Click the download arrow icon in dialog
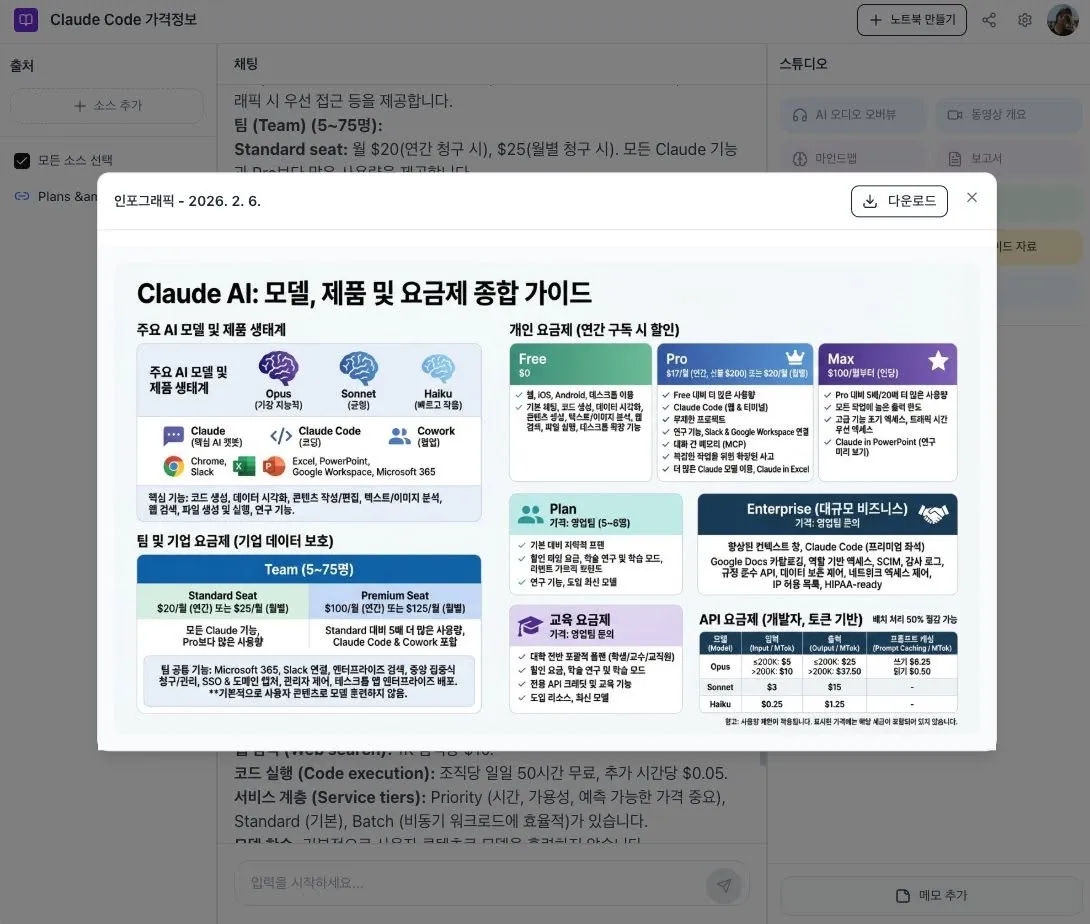The image size is (1090, 924). [870, 202]
